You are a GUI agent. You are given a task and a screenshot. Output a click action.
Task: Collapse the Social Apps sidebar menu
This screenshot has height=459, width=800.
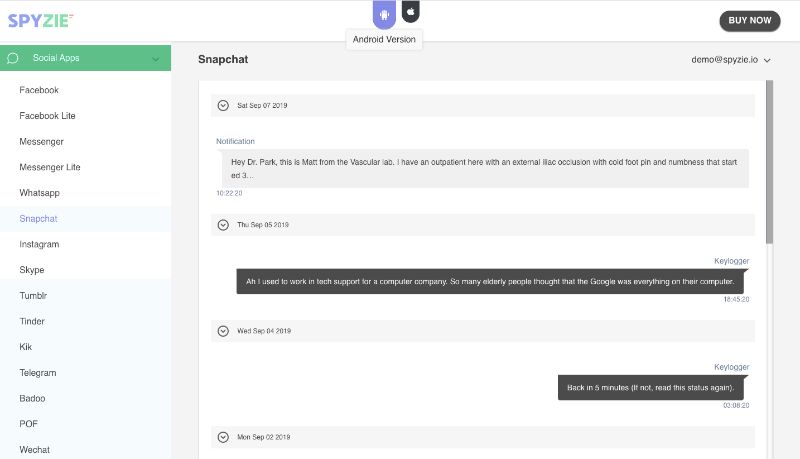(155, 59)
